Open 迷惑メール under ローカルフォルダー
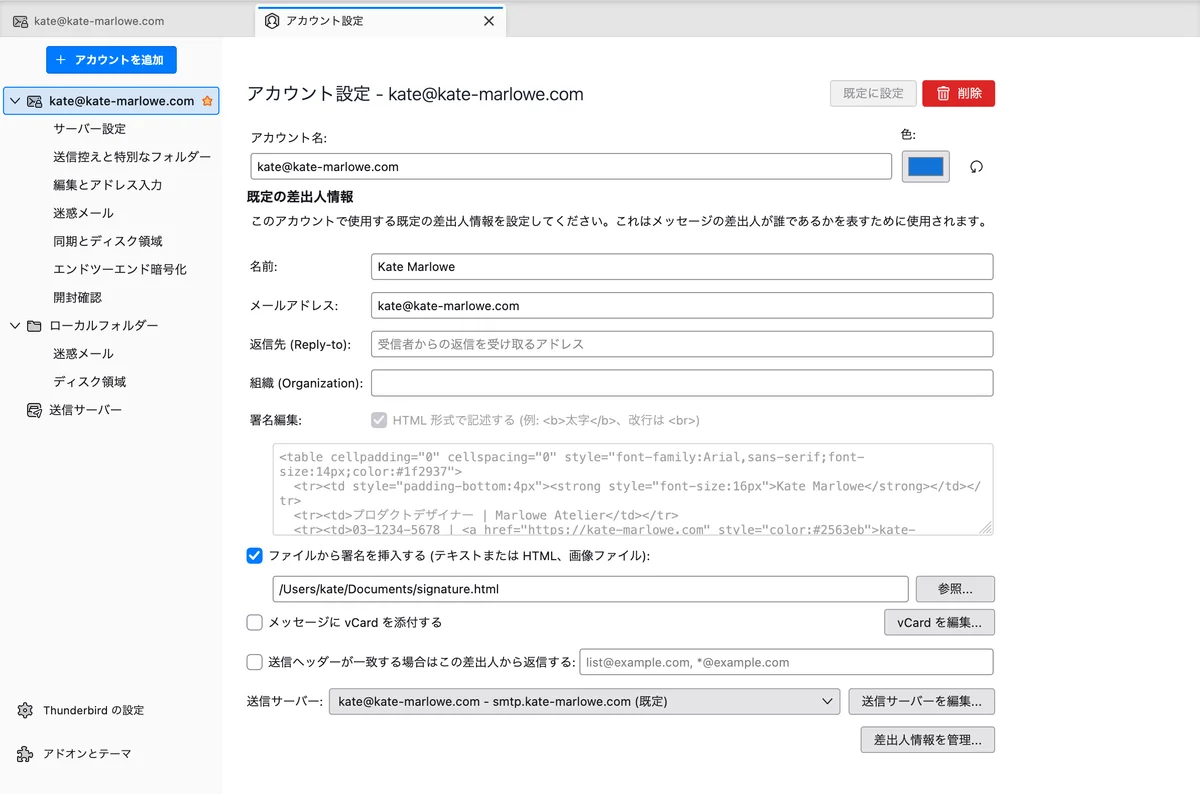 (83, 354)
